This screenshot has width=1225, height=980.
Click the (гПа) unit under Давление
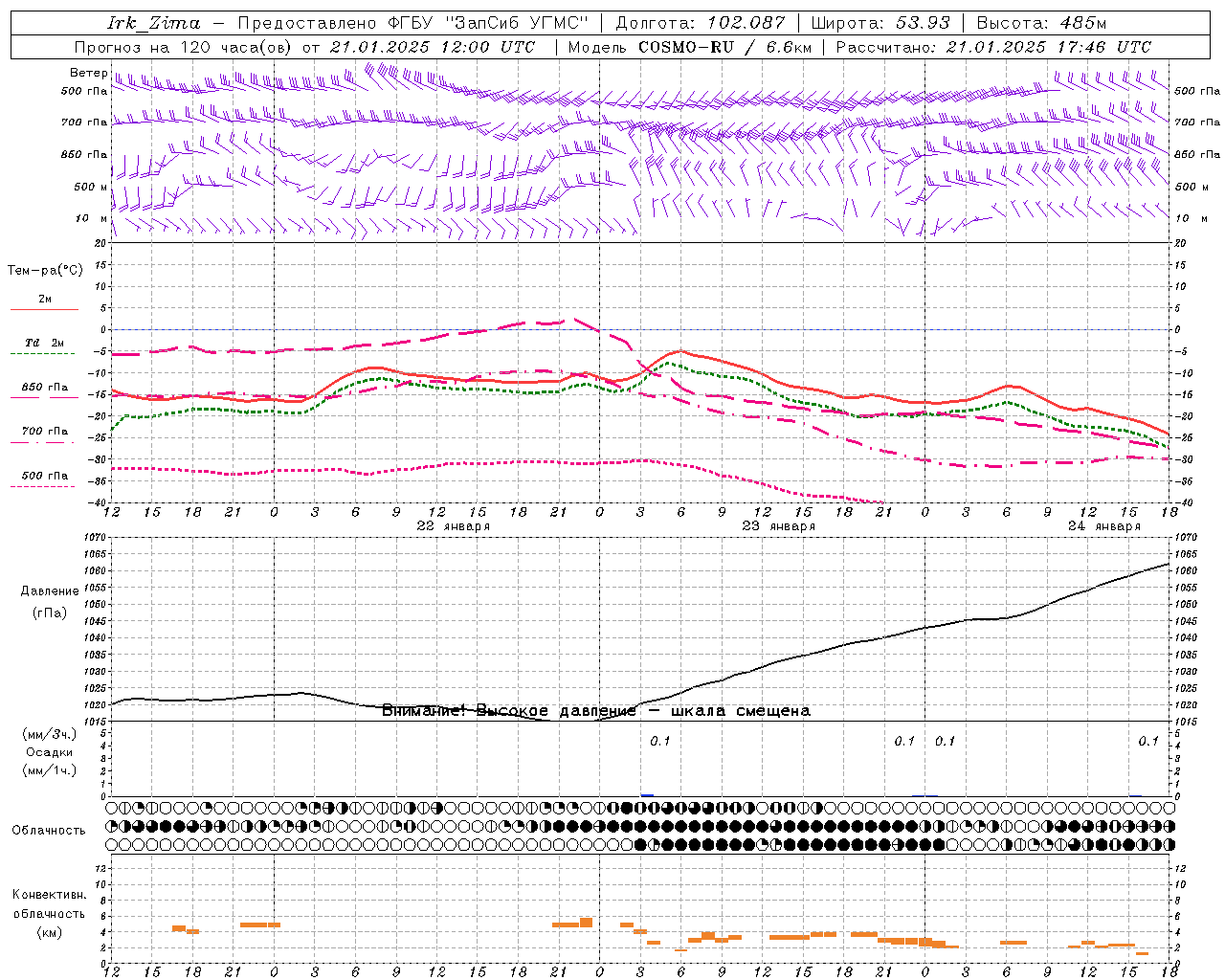(50, 612)
